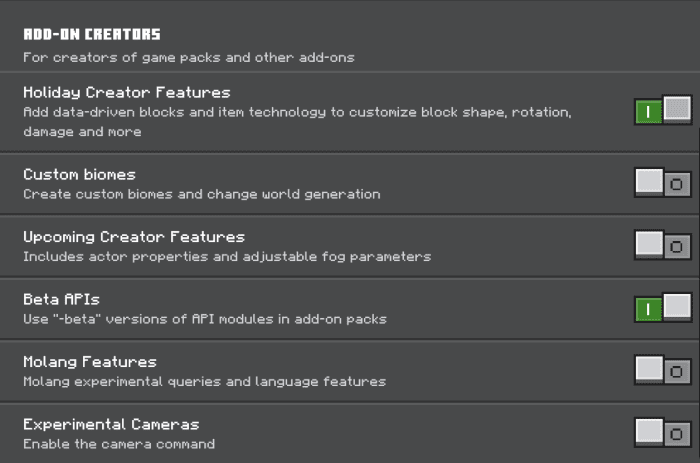The width and height of the screenshot is (700, 463).
Task: Click the ADD-ON CREATORS section header
Action: [92, 34]
